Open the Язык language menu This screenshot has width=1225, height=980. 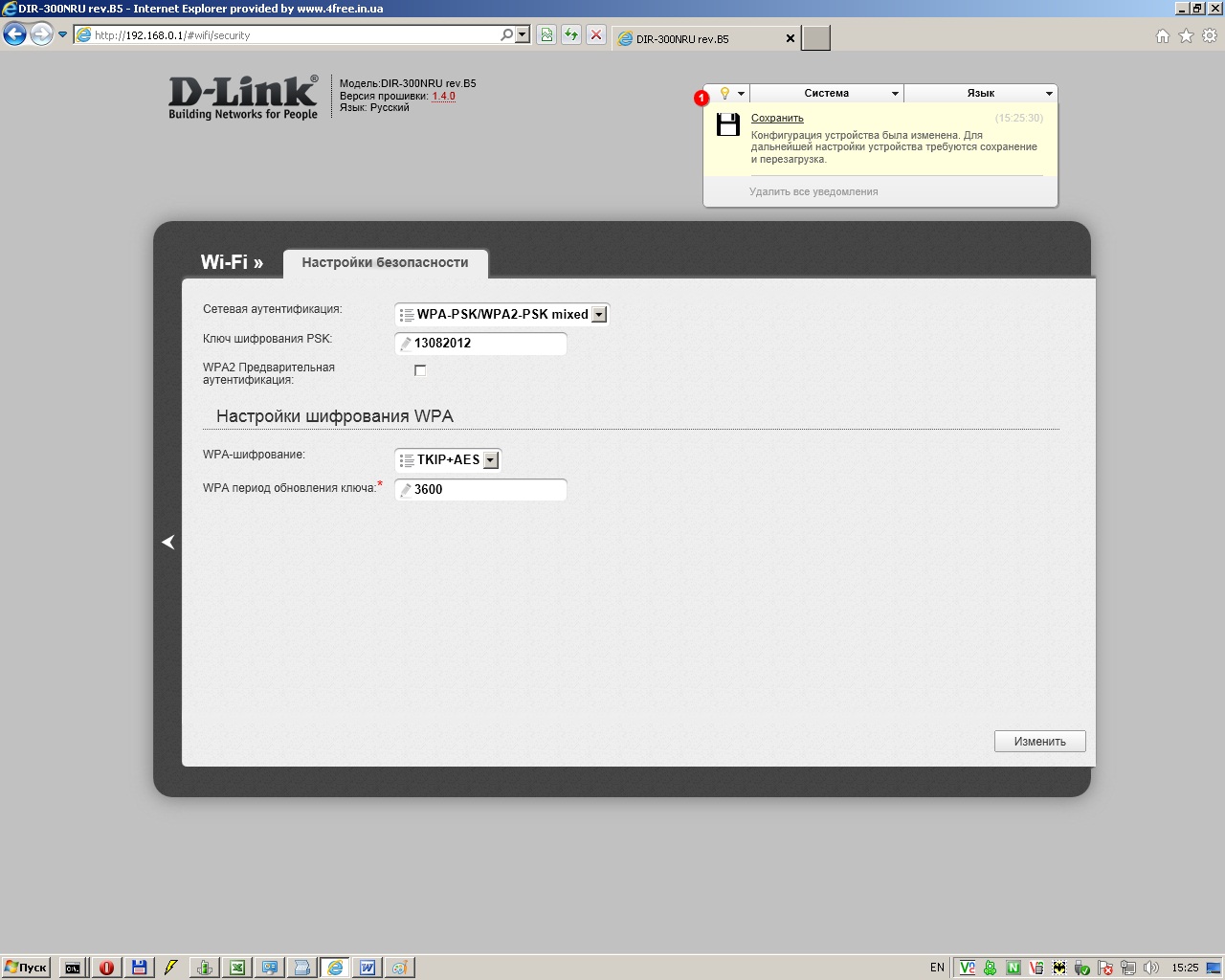[x=981, y=93]
